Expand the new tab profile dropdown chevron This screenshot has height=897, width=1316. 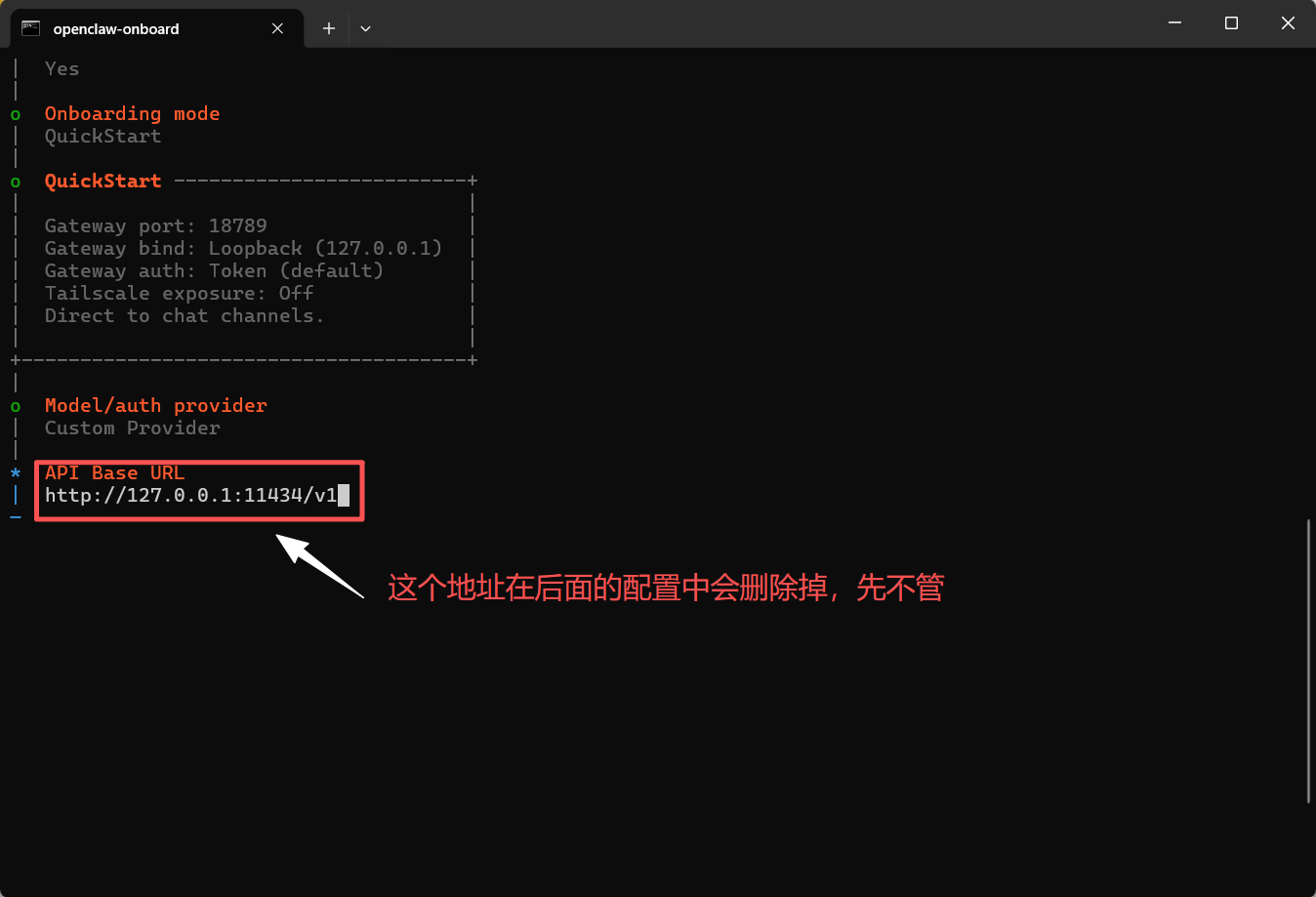[365, 28]
